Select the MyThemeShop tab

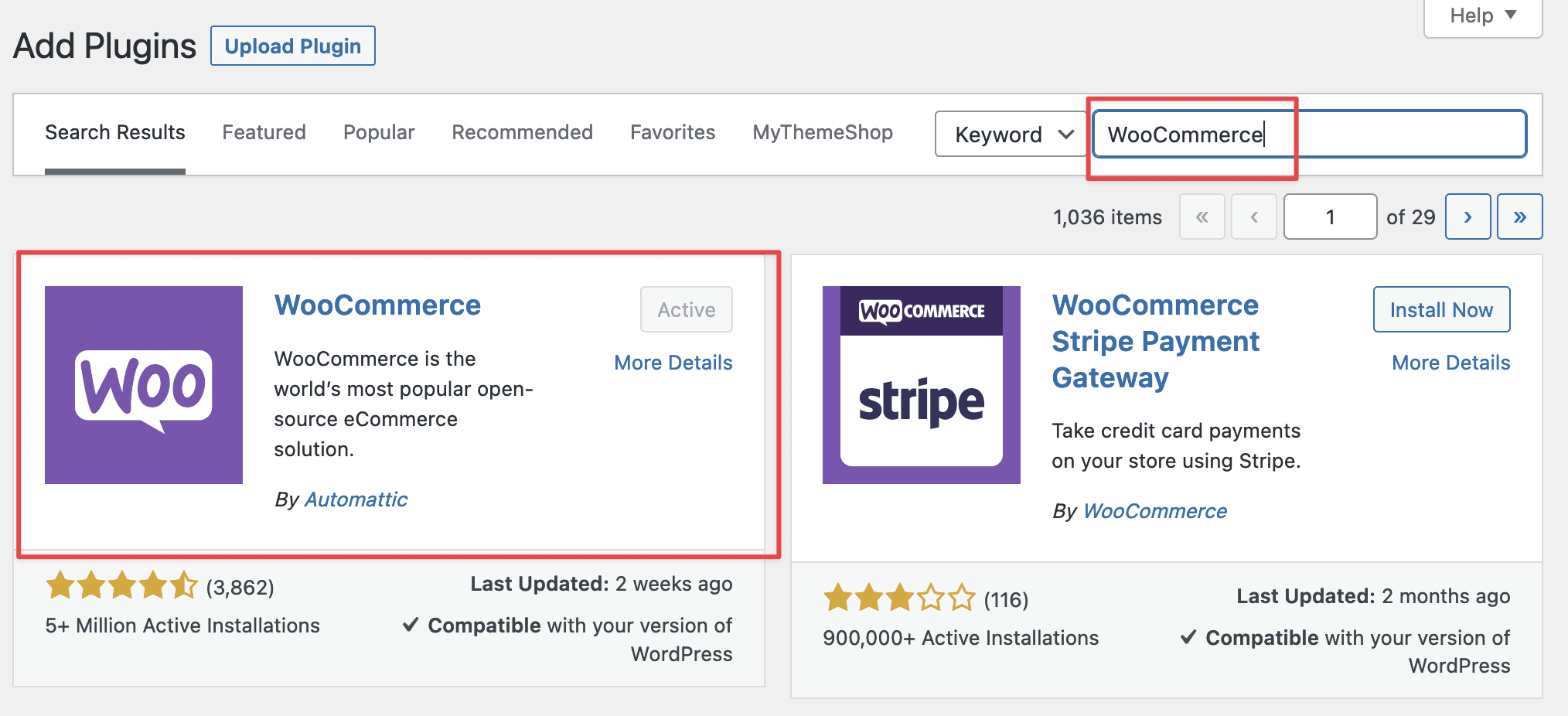823,133
